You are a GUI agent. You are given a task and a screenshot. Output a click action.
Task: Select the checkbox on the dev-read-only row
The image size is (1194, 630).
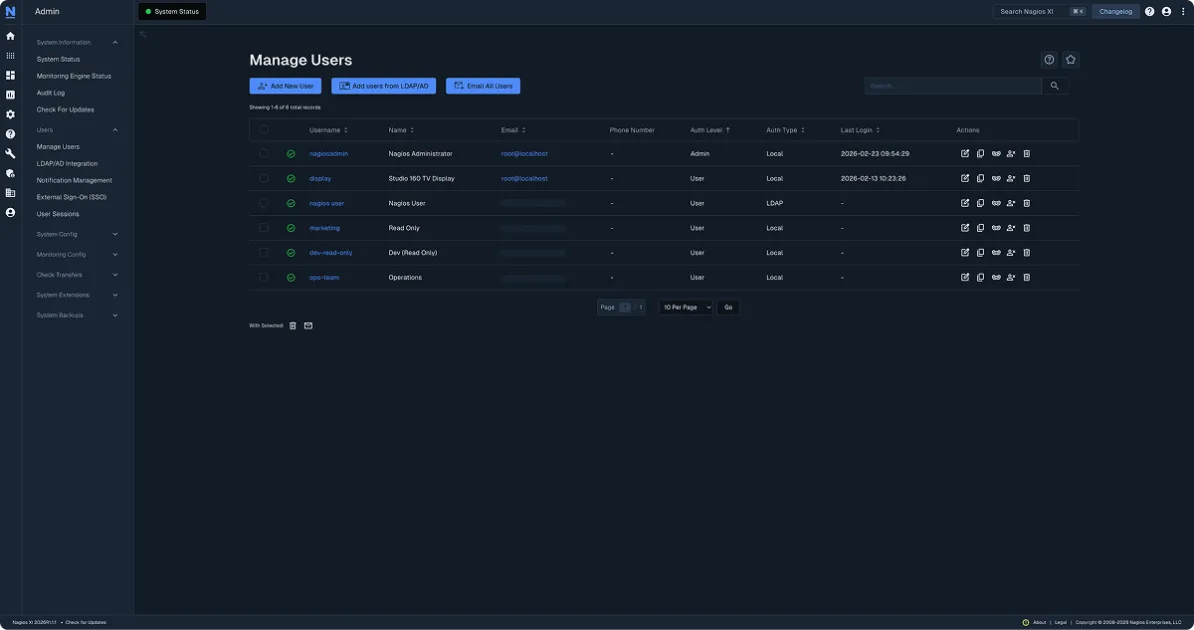click(x=261, y=251)
